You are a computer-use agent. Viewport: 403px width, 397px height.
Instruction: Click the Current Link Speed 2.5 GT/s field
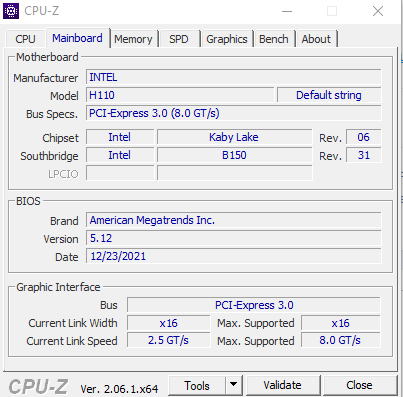click(x=168, y=340)
